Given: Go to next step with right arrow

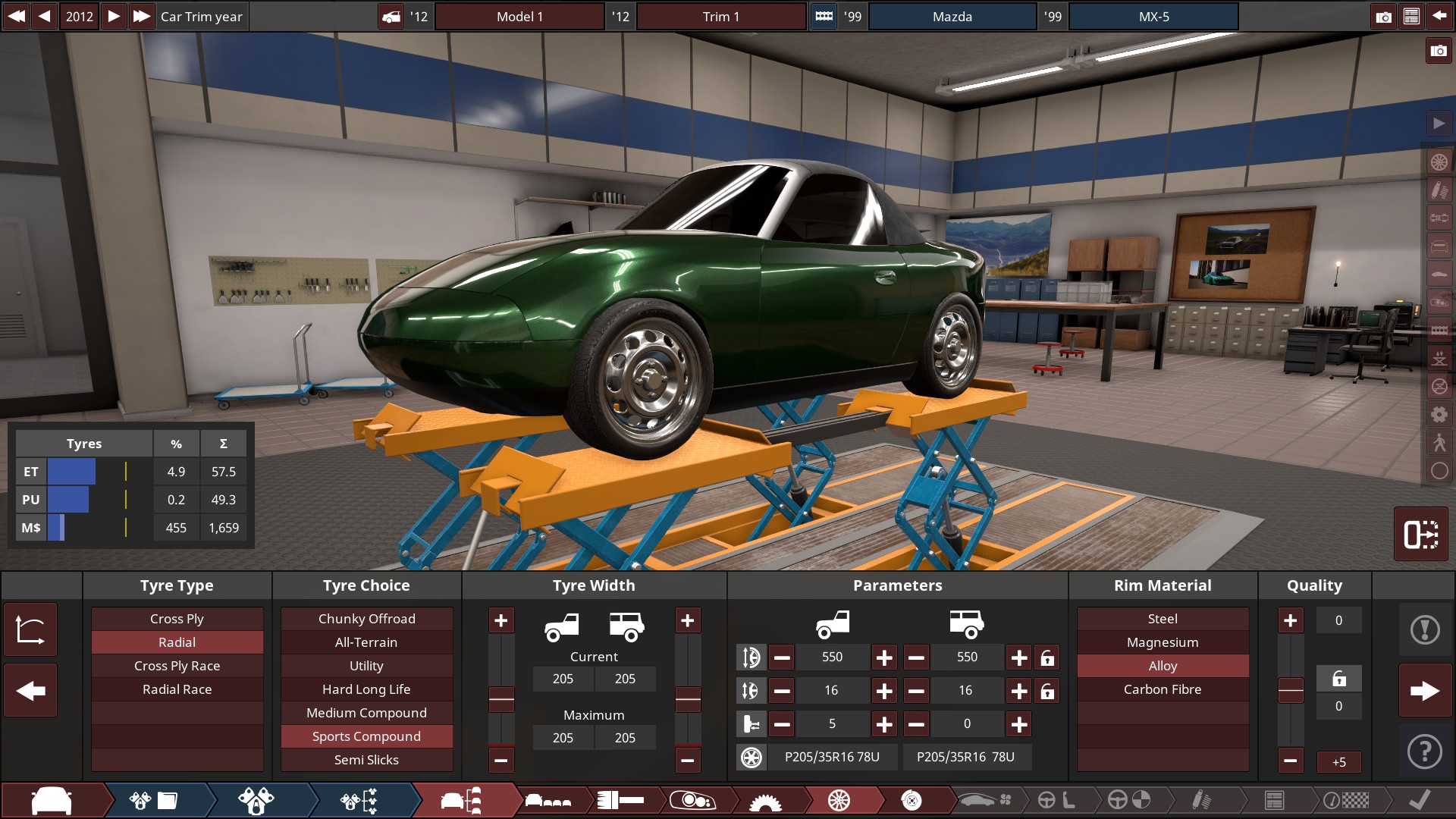Looking at the screenshot, I should [1425, 691].
